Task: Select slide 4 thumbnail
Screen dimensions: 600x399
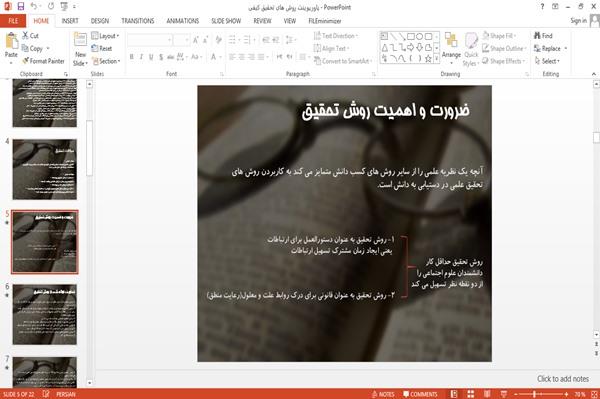Action: [45, 169]
